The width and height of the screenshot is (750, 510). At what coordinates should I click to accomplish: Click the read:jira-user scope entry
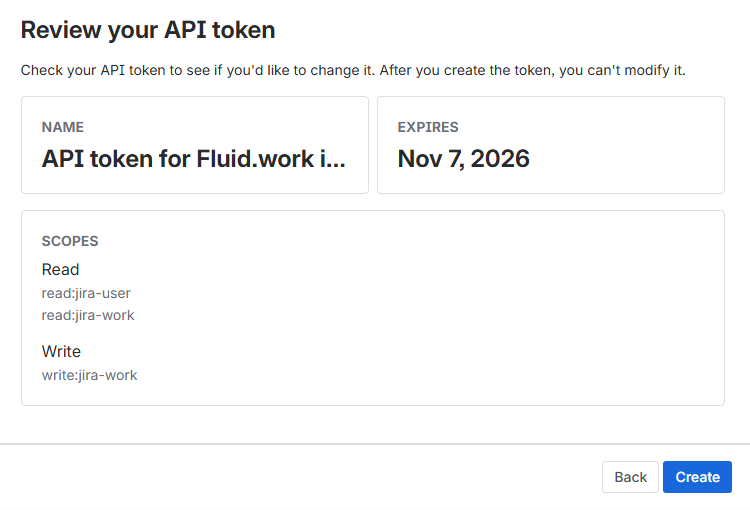coord(86,293)
